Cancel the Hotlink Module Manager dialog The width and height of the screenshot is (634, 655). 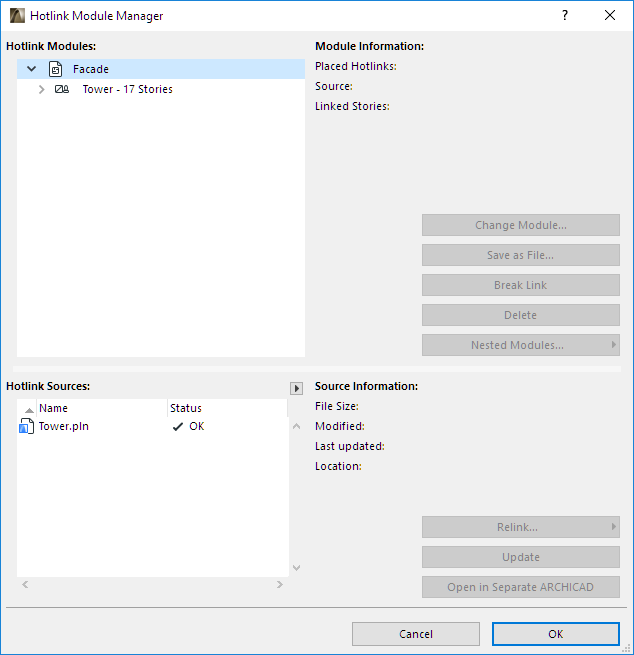[416, 634]
